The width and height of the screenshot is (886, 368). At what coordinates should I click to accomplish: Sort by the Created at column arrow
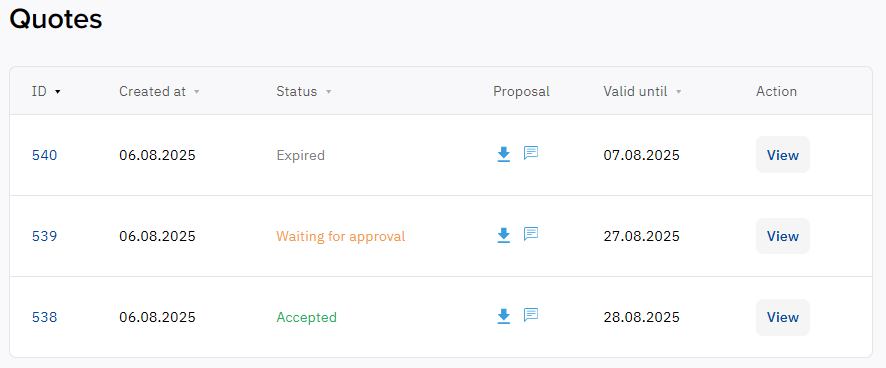[197, 92]
